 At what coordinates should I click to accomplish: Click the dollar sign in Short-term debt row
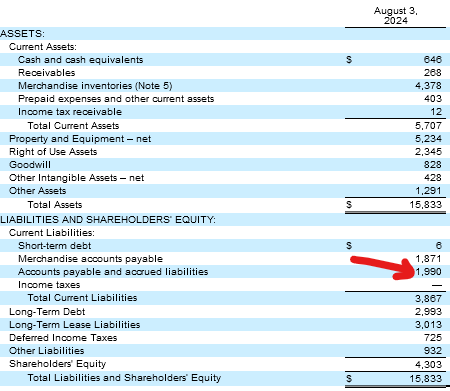click(349, 246)
